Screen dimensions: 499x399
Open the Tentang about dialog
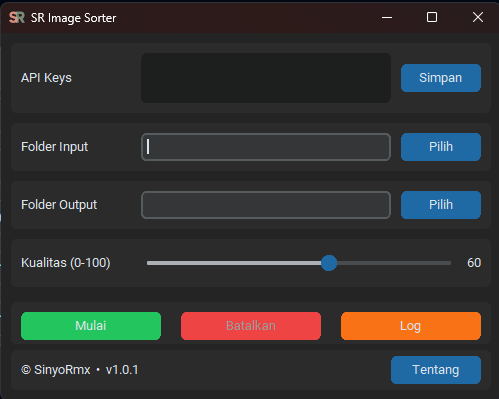(x=436, y=370)
